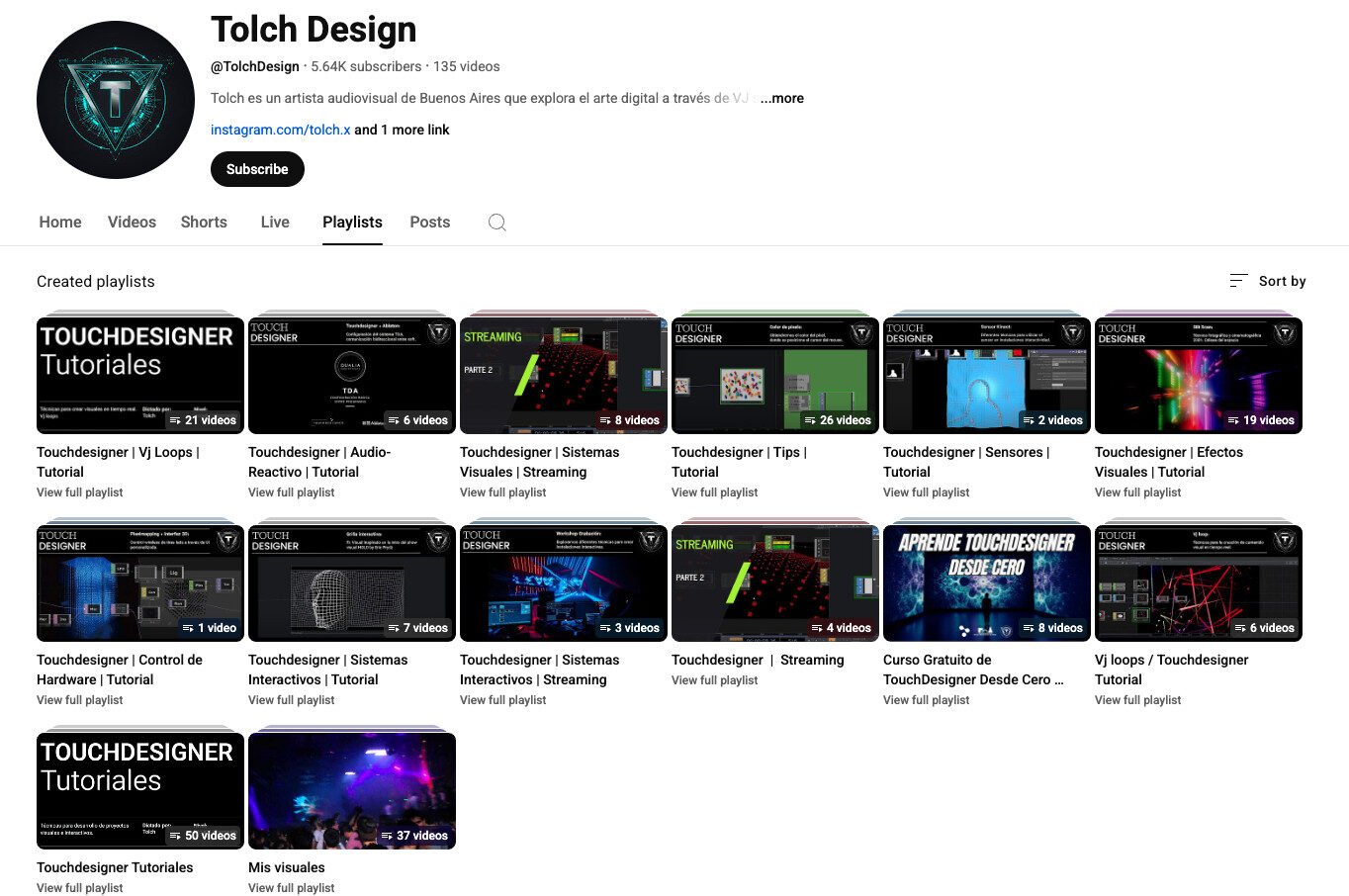Select the Playlists tab
Viewport: 1349px width, 896px height.
tap(352, 223)
